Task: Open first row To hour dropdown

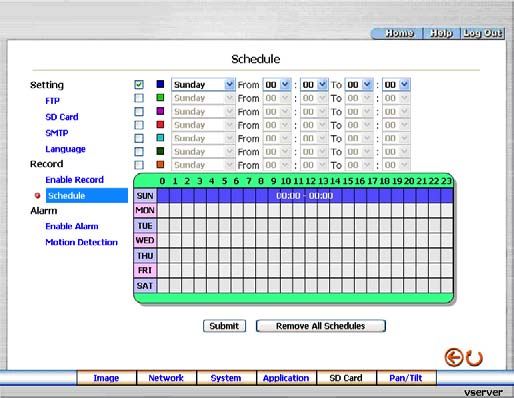Action: (x=359, y=85)
